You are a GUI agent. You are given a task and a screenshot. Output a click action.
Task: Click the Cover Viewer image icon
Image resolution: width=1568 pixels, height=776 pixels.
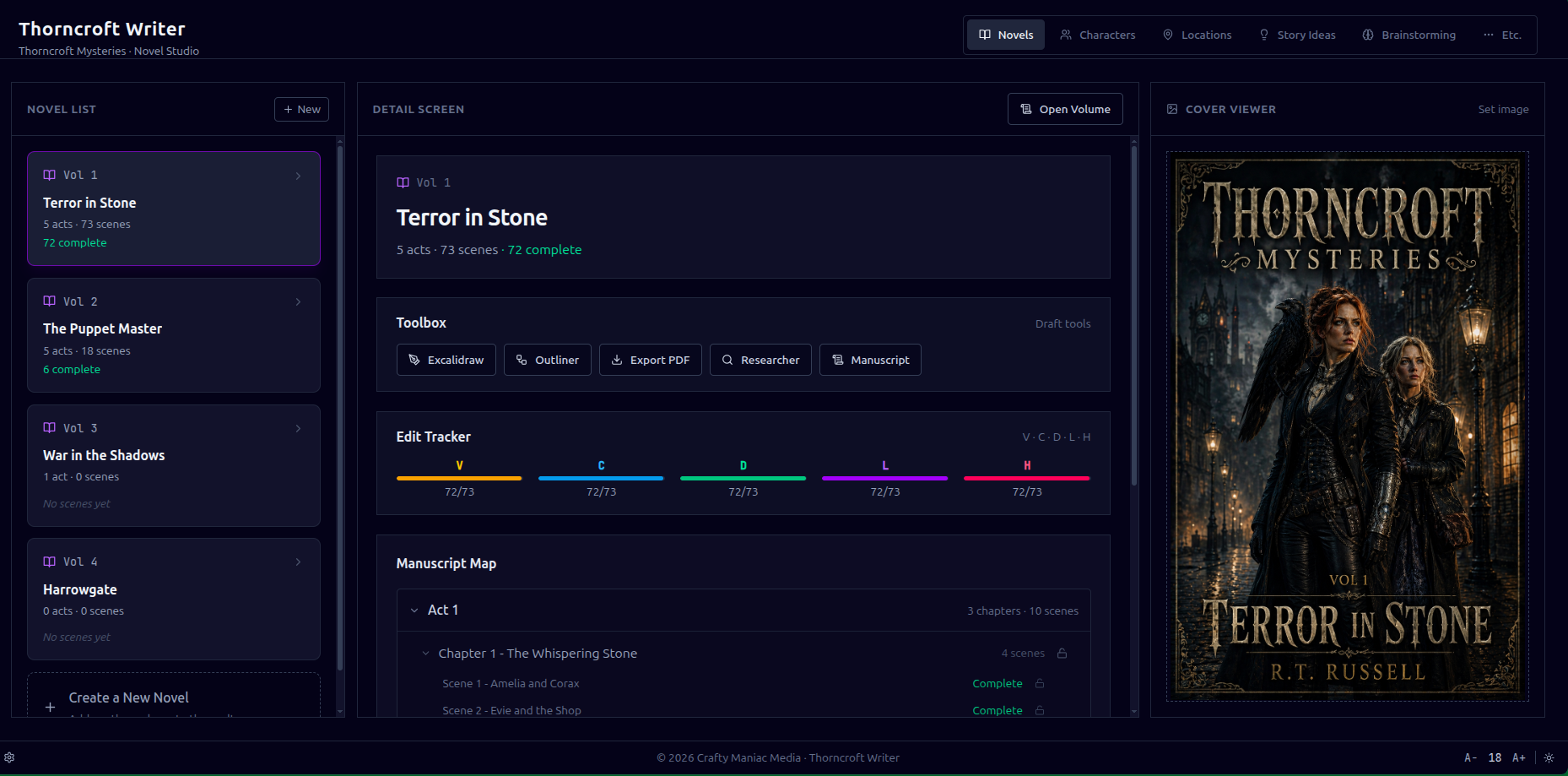(x=1172, y=109)
